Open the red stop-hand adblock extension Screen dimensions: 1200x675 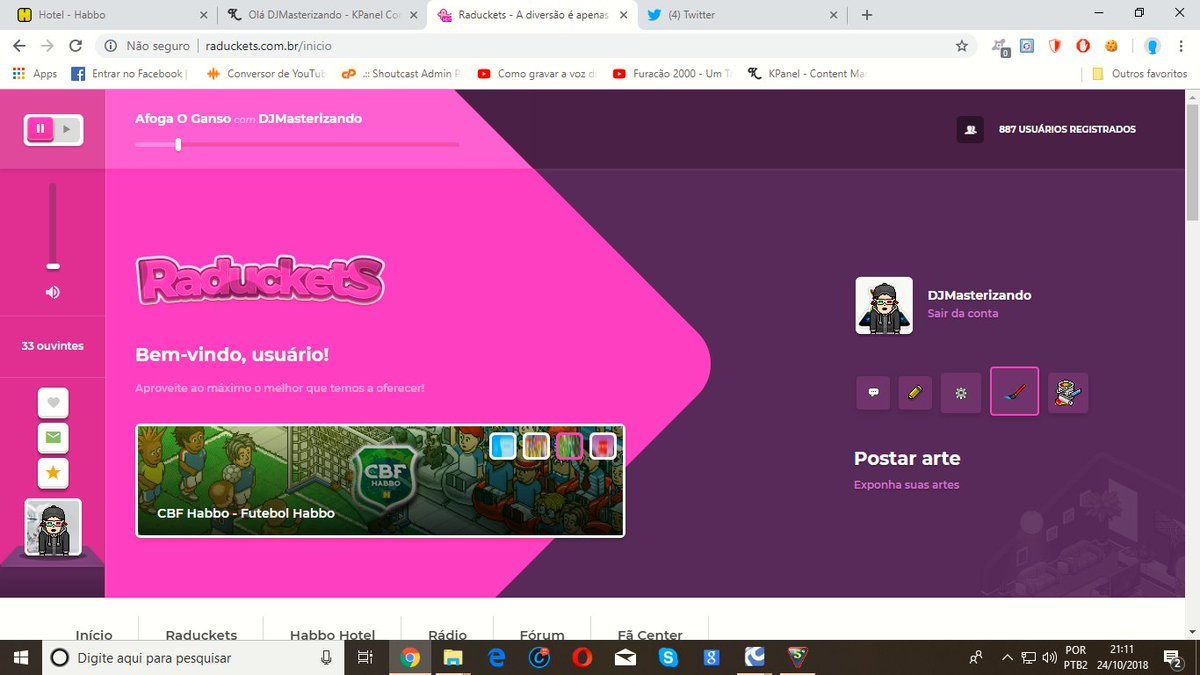tap(1082, 46)
